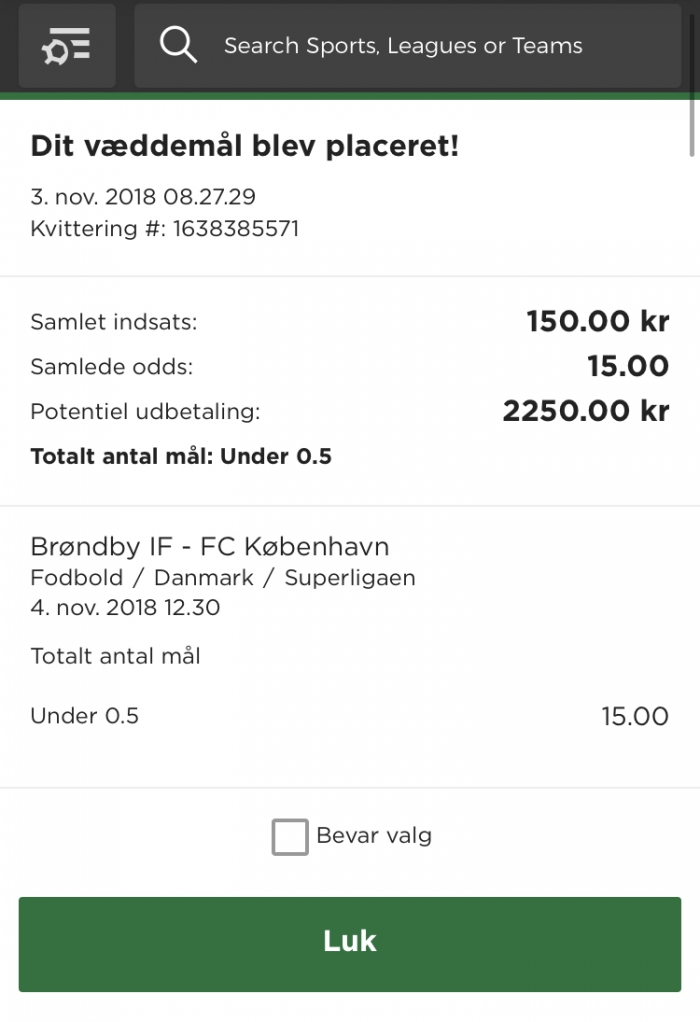Select the Kvittering receipt number line

click(x=165, y=229)
